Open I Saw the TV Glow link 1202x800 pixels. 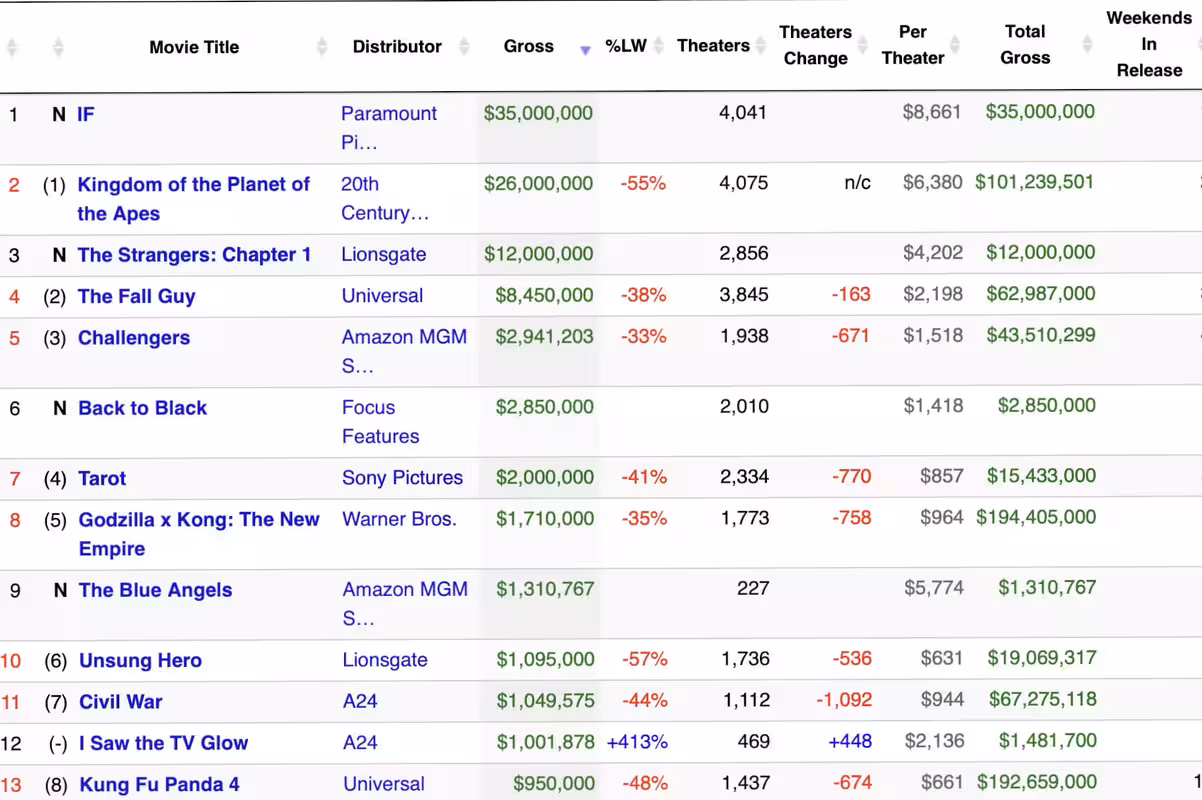(x=164, y=743)
